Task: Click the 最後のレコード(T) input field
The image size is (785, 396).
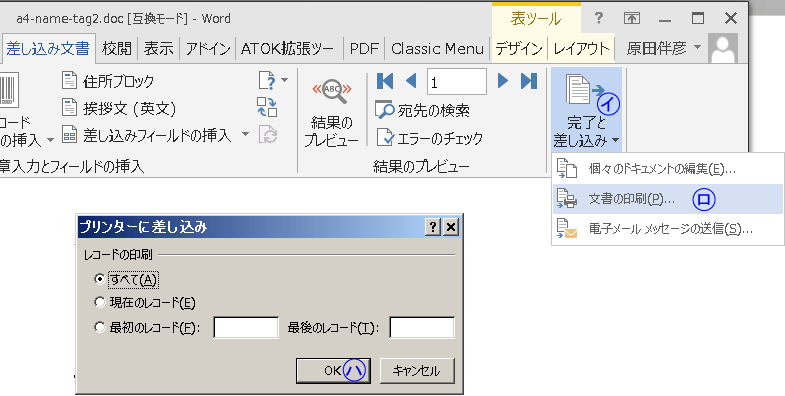Action: [x=422, y=327]
